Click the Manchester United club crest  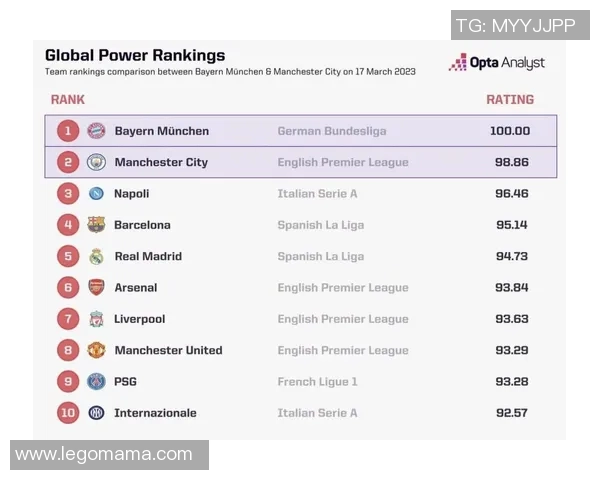[96, 350]
